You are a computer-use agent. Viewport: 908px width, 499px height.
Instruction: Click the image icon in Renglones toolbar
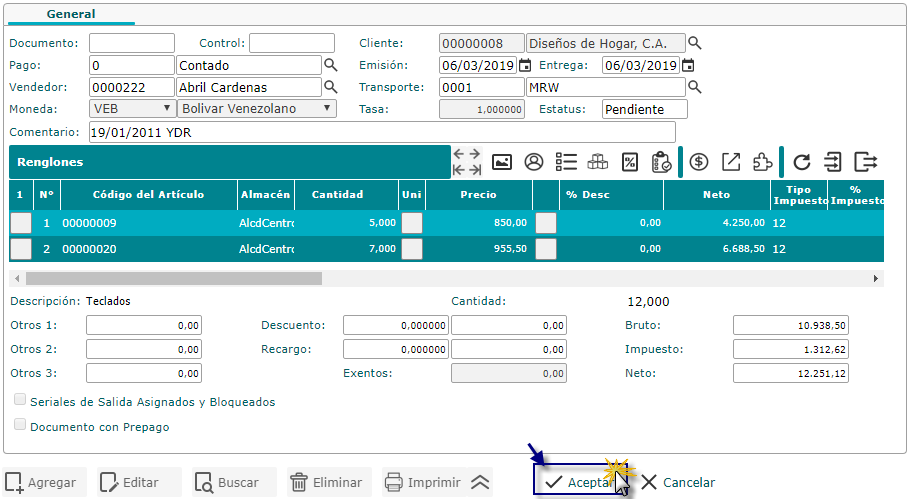pyautogui.click(x=502, y=162)
